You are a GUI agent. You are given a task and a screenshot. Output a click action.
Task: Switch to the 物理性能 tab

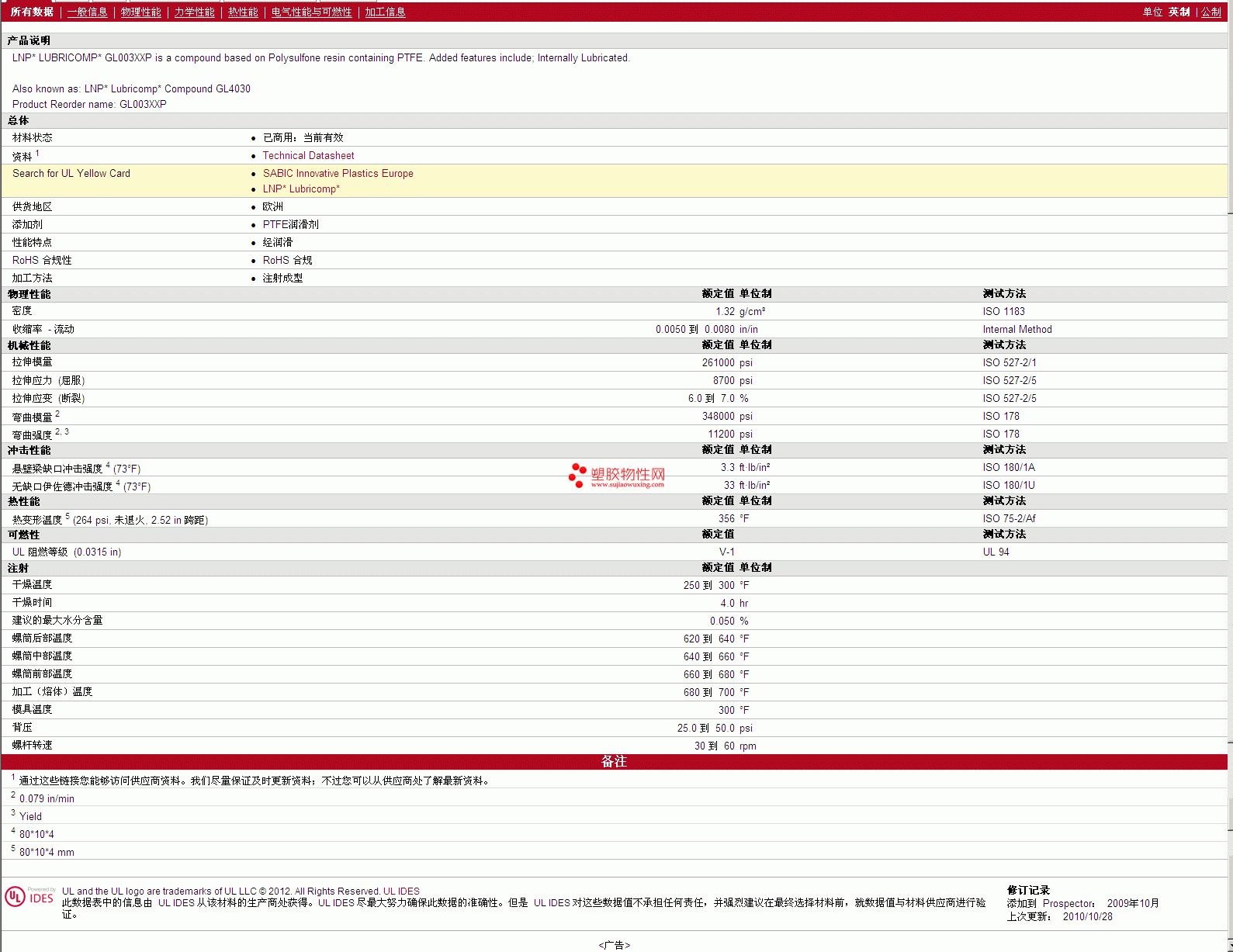pos(141,12)
